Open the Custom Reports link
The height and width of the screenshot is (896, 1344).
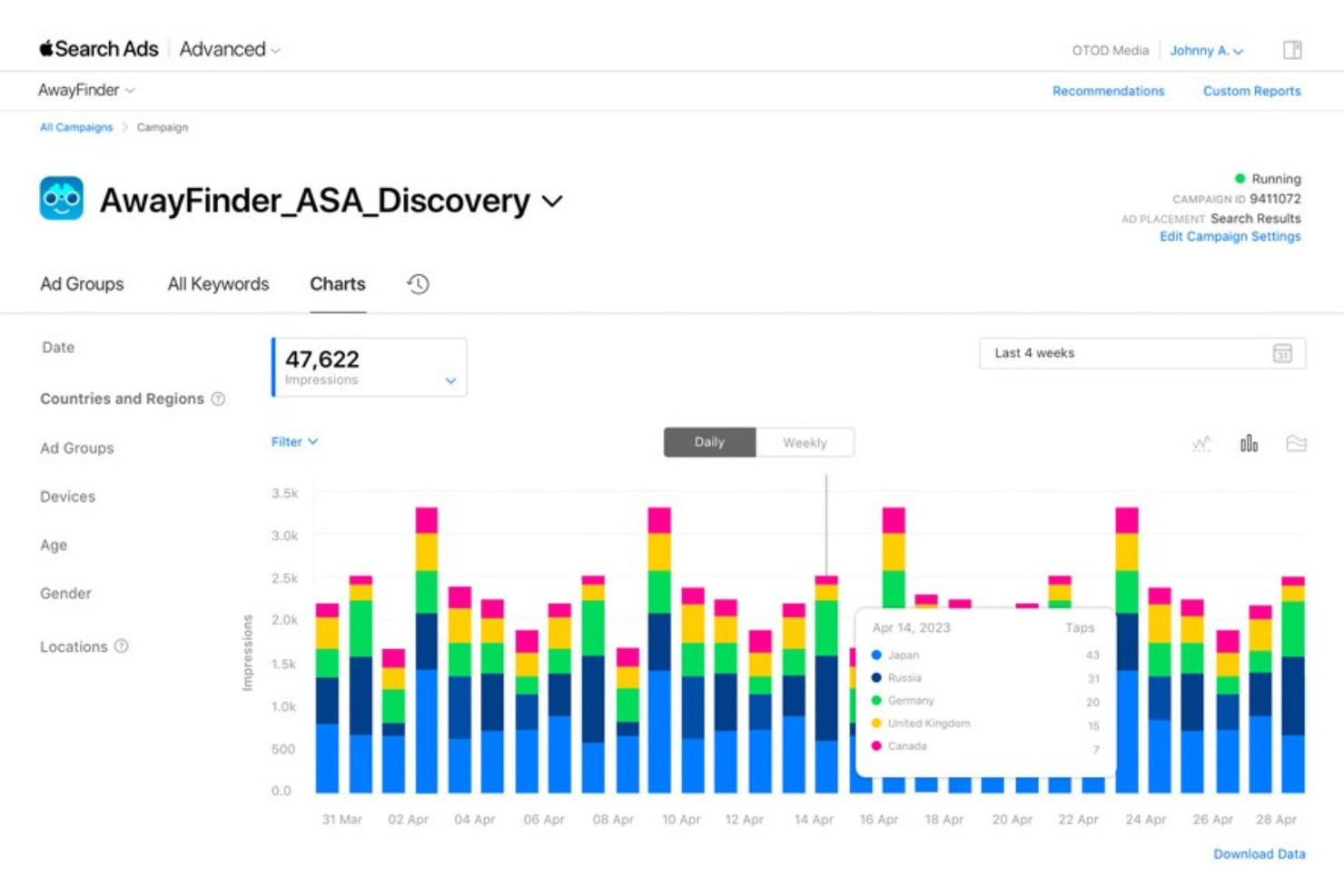pos(1251,91)
